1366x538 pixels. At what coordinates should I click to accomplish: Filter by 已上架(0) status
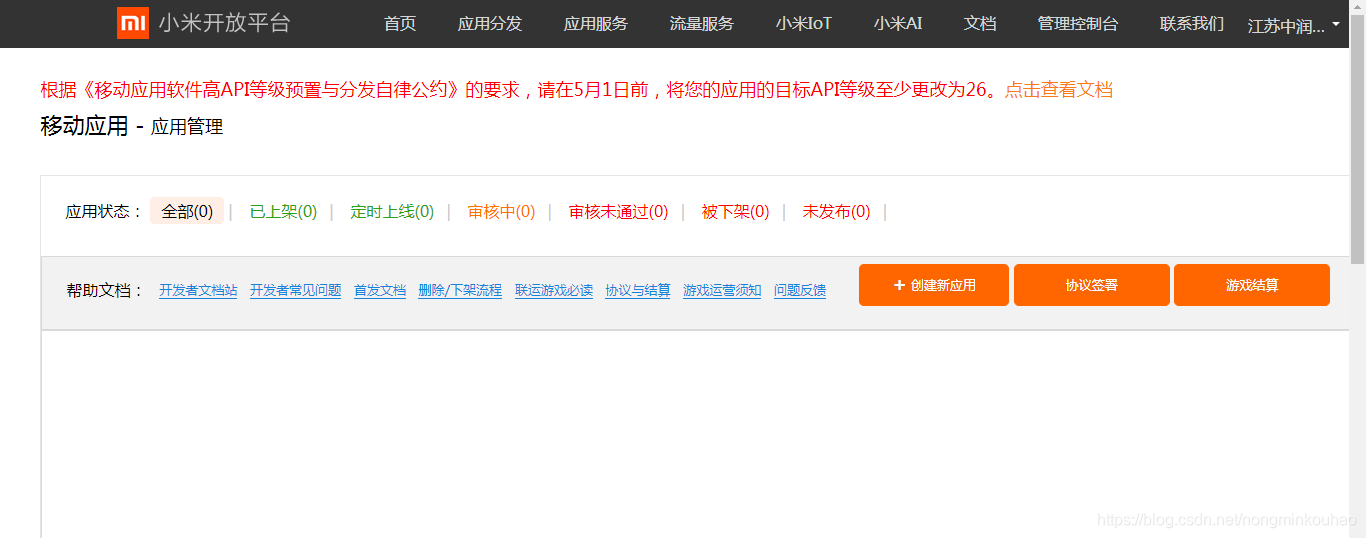(x=283, y=212)
